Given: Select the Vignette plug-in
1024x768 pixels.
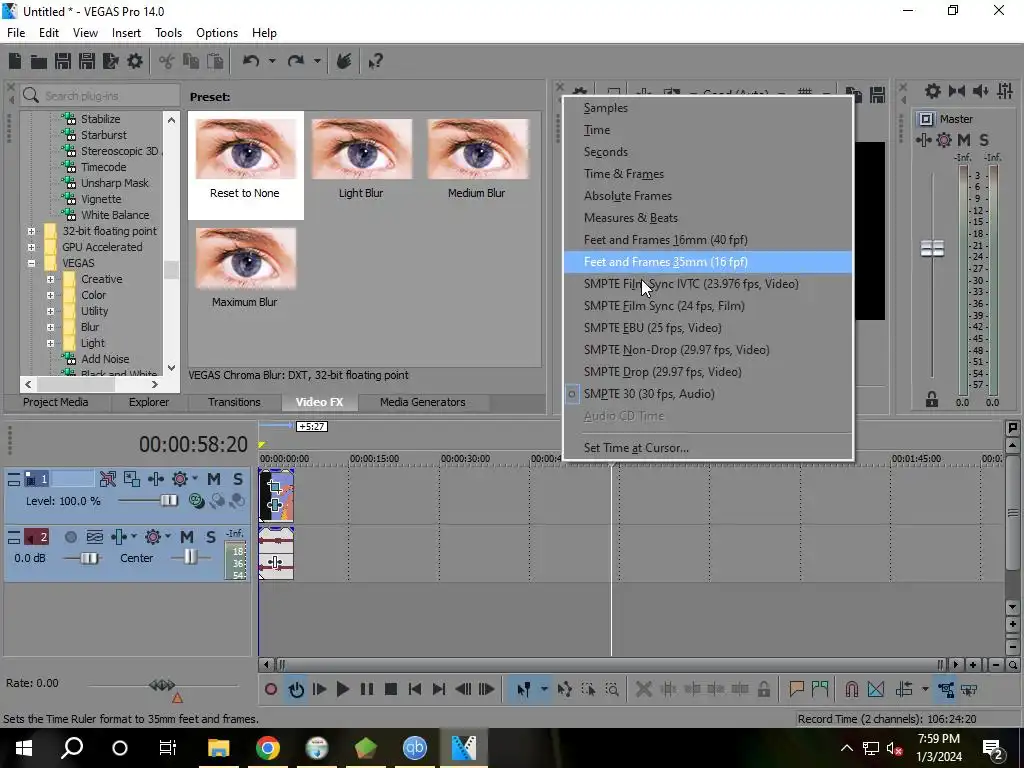Looking at the screenshot, I should tap(101, 199).
